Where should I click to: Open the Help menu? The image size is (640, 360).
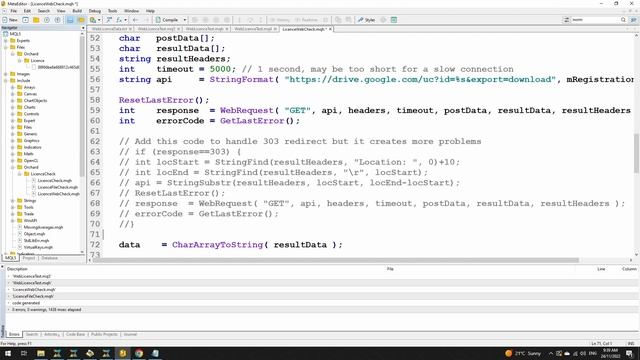click(150, 11)
